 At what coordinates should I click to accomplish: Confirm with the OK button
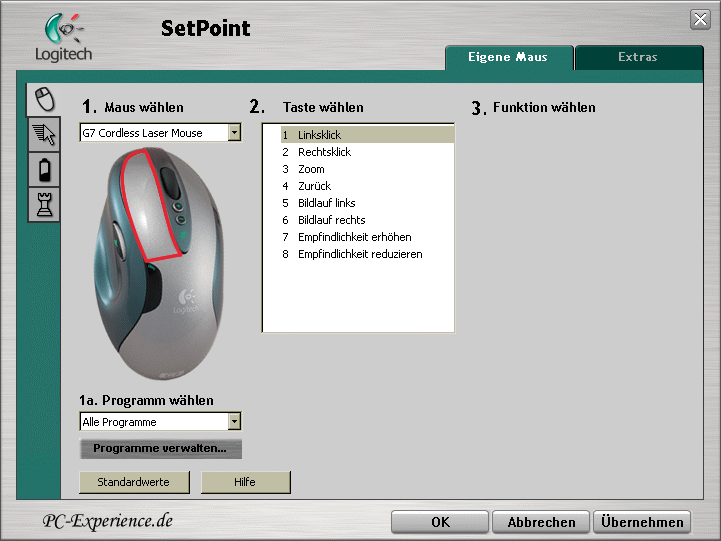(x=440, y=522)
